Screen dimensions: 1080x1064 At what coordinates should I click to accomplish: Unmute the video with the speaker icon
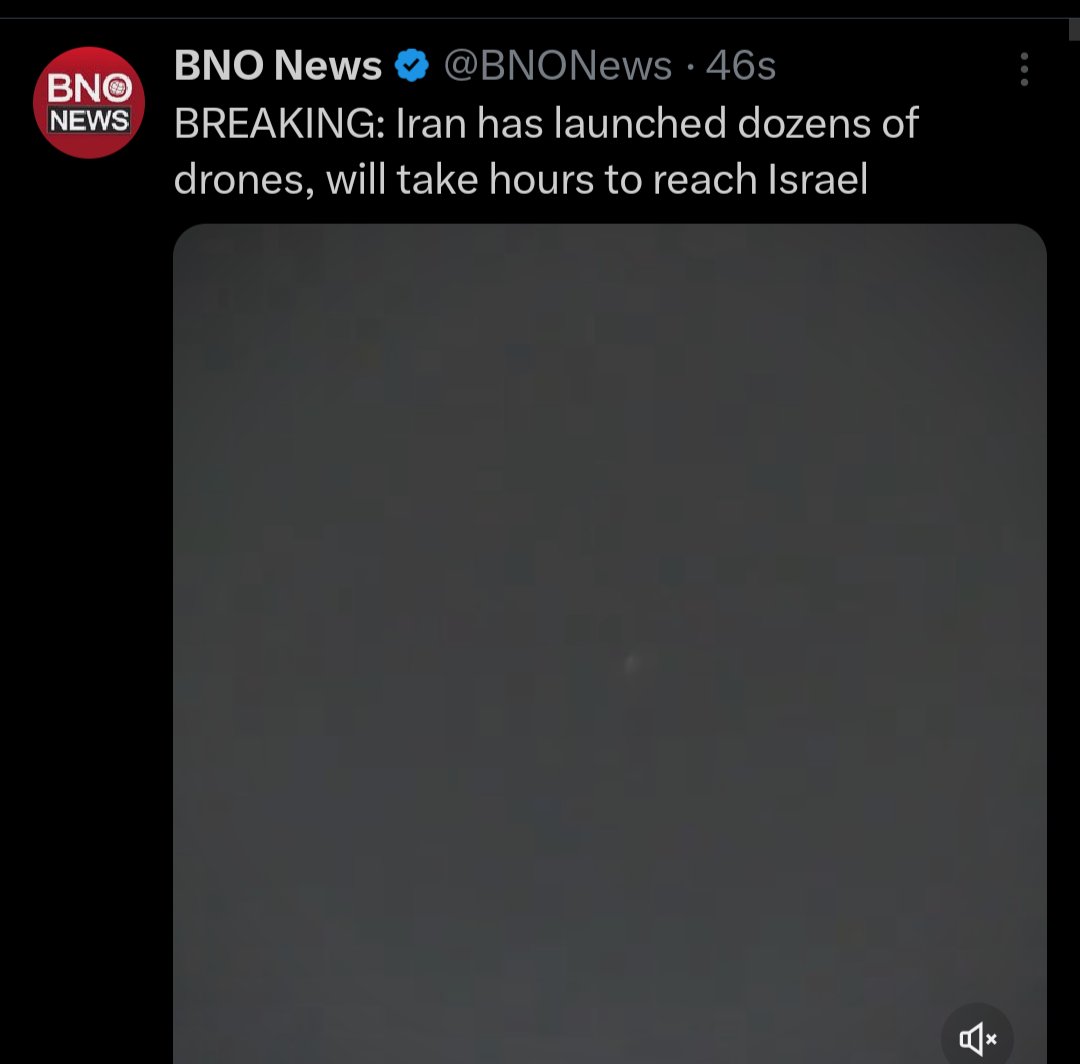(x=977, y=1038)
